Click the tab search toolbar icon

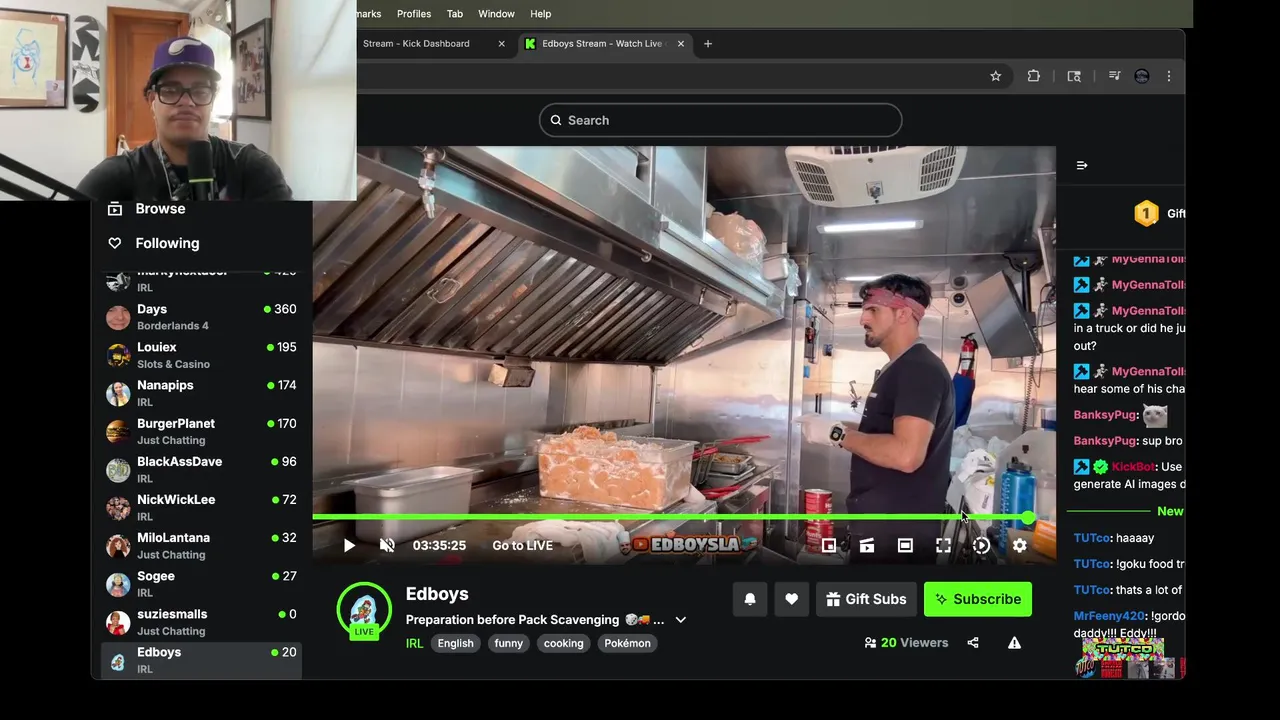pos(1074,76)
